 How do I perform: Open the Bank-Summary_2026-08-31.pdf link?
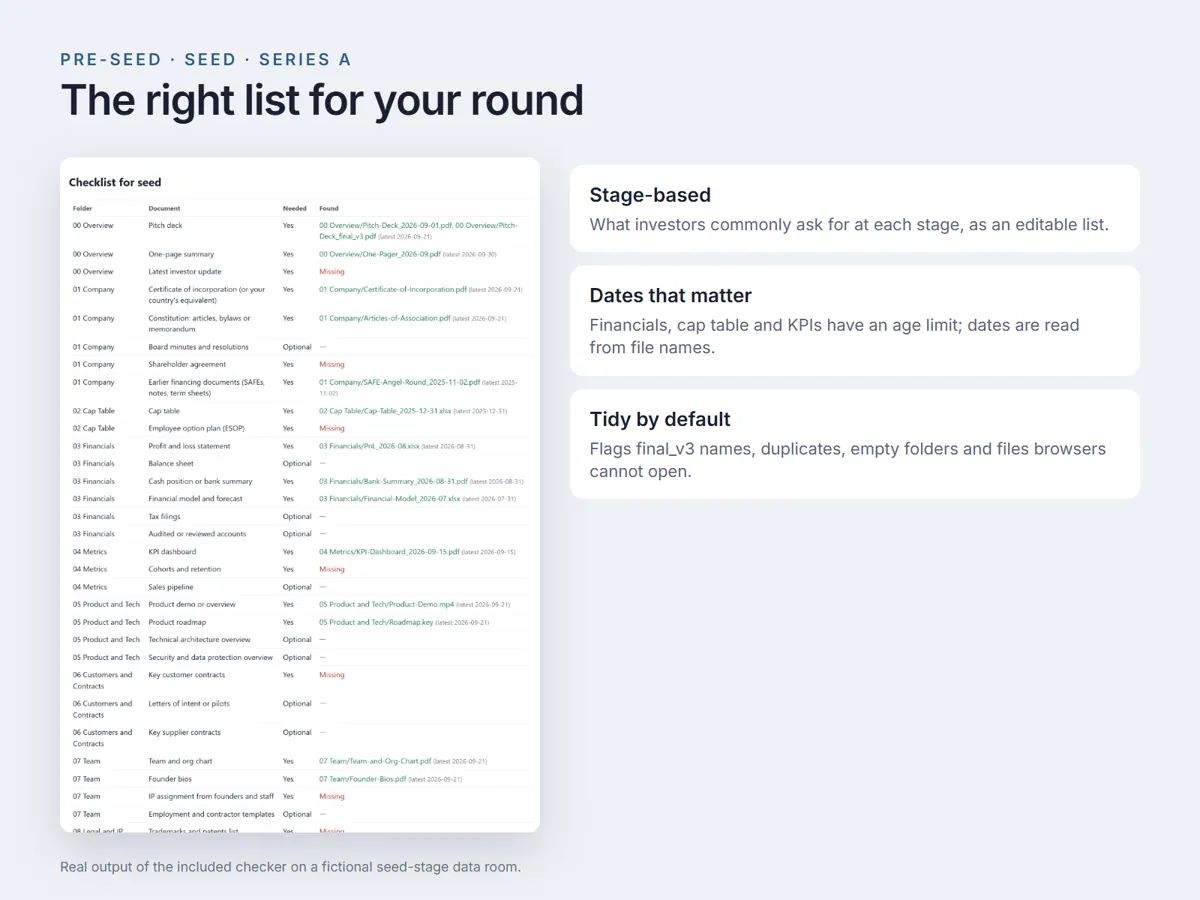[x=393, y=481]
